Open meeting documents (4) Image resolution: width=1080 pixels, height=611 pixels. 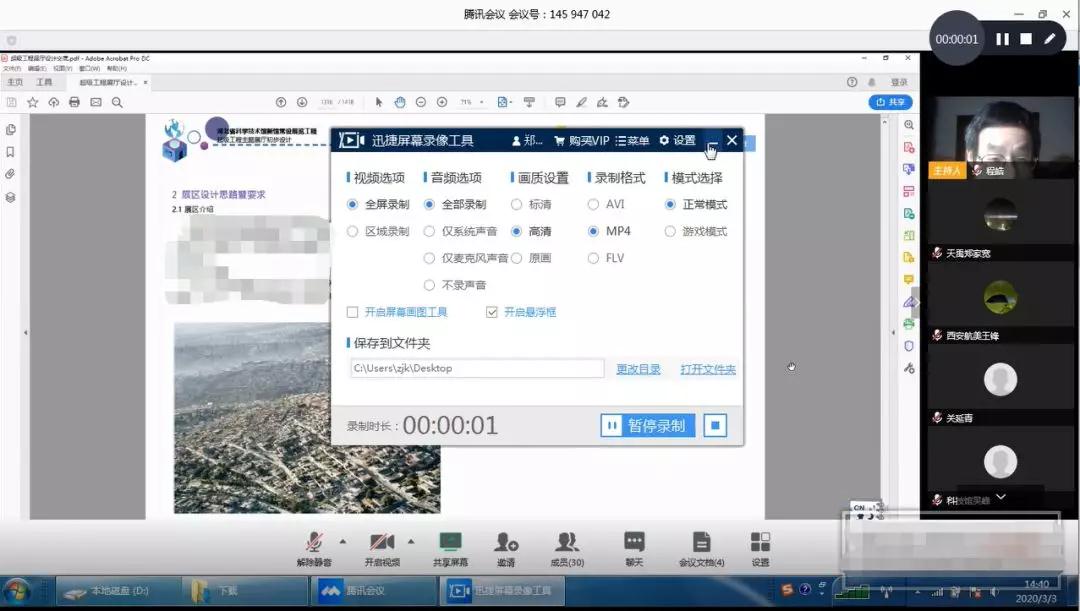point(701,549)
